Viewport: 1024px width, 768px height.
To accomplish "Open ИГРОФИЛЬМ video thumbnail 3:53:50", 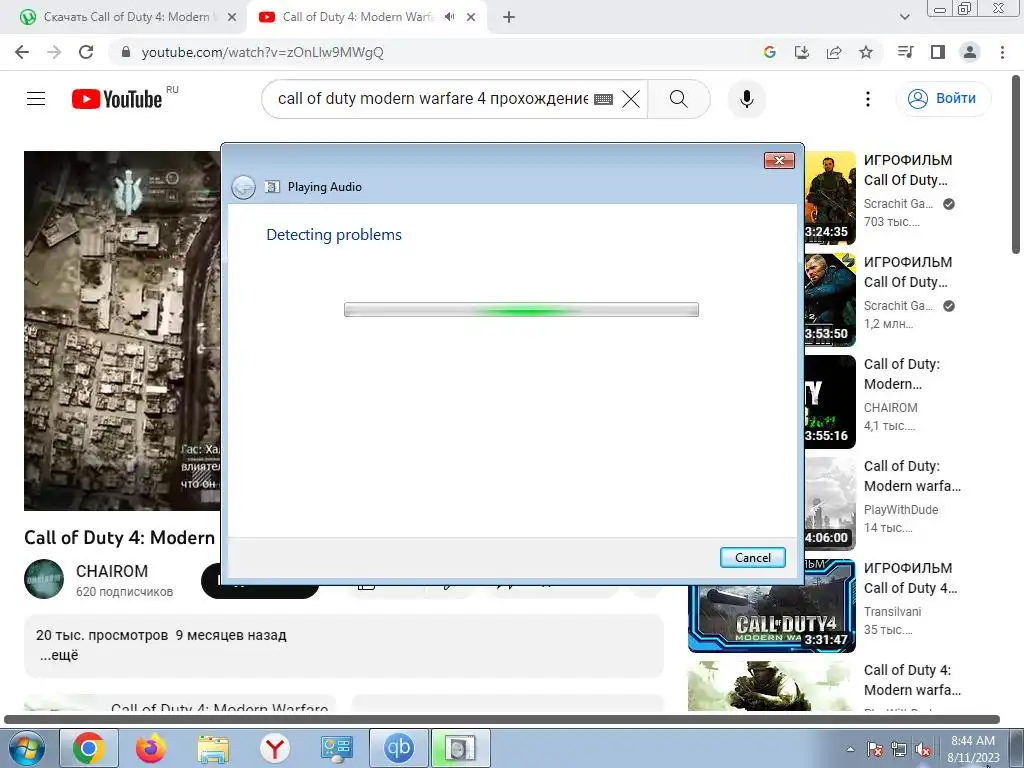I will pos(829,300).
